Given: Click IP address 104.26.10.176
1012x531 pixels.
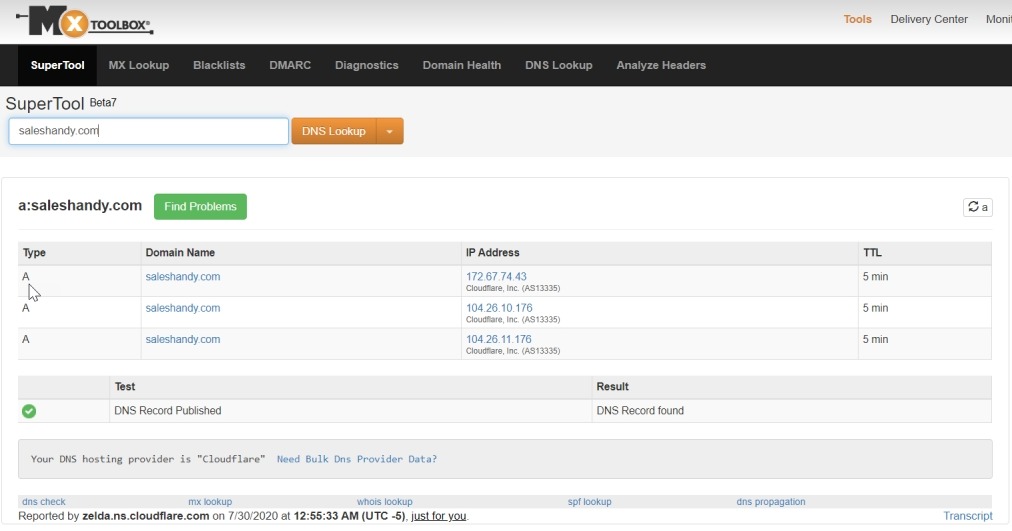Looking at the screenshot, I should pos(499,308).
